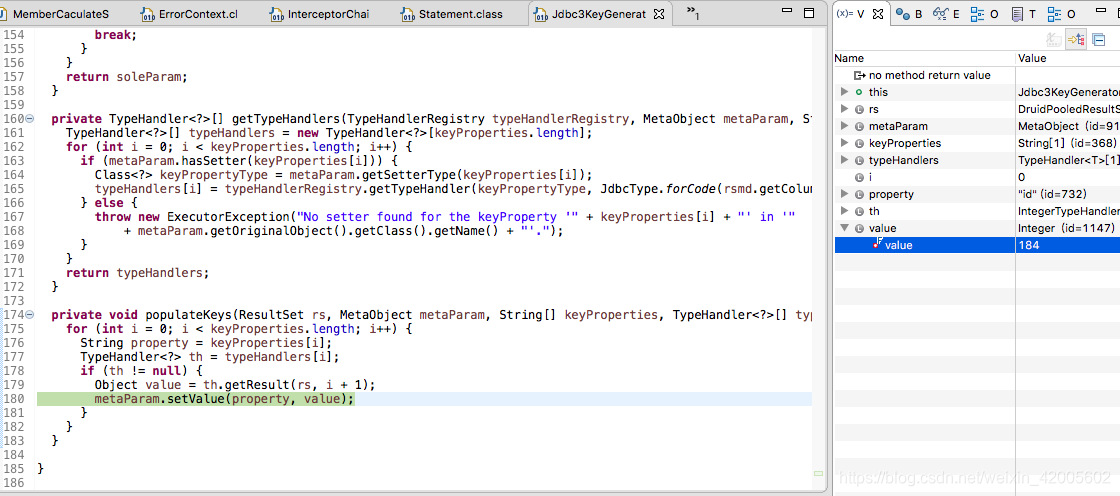Click 'throw new ExecutorException' code line
Image resolution: width=1120 pixels, height=496 pixels.
point(445,217)
